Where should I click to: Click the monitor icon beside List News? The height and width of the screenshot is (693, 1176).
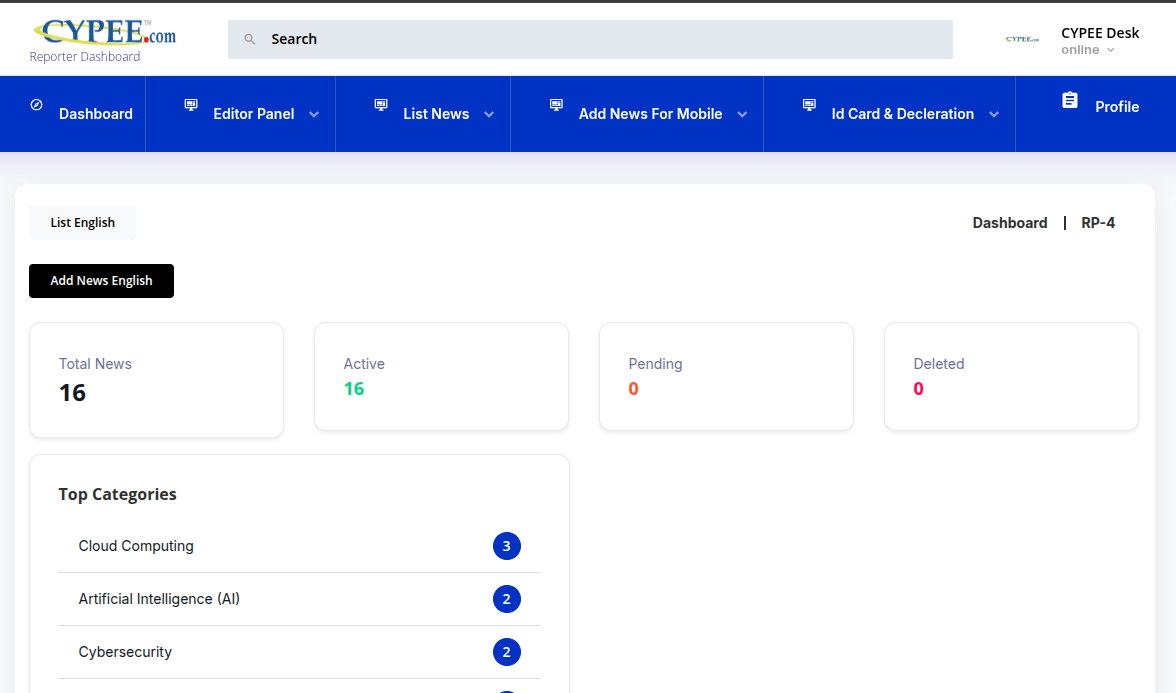(x=381, y=105)
